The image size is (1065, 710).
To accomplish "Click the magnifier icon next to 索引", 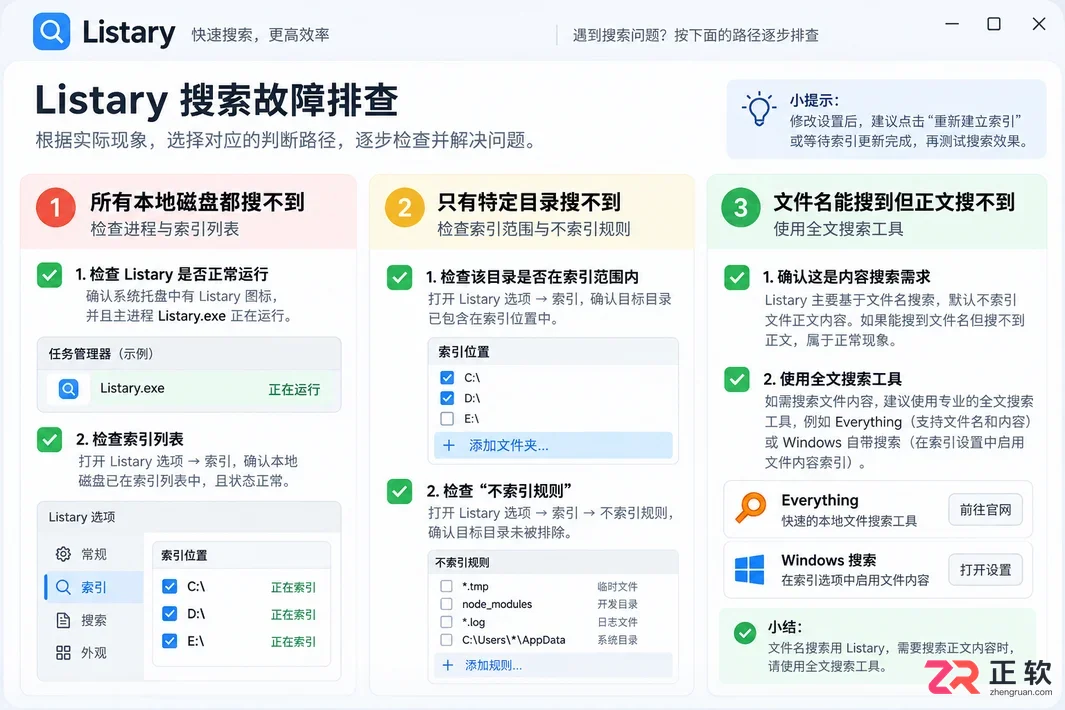I will [63, 587].
